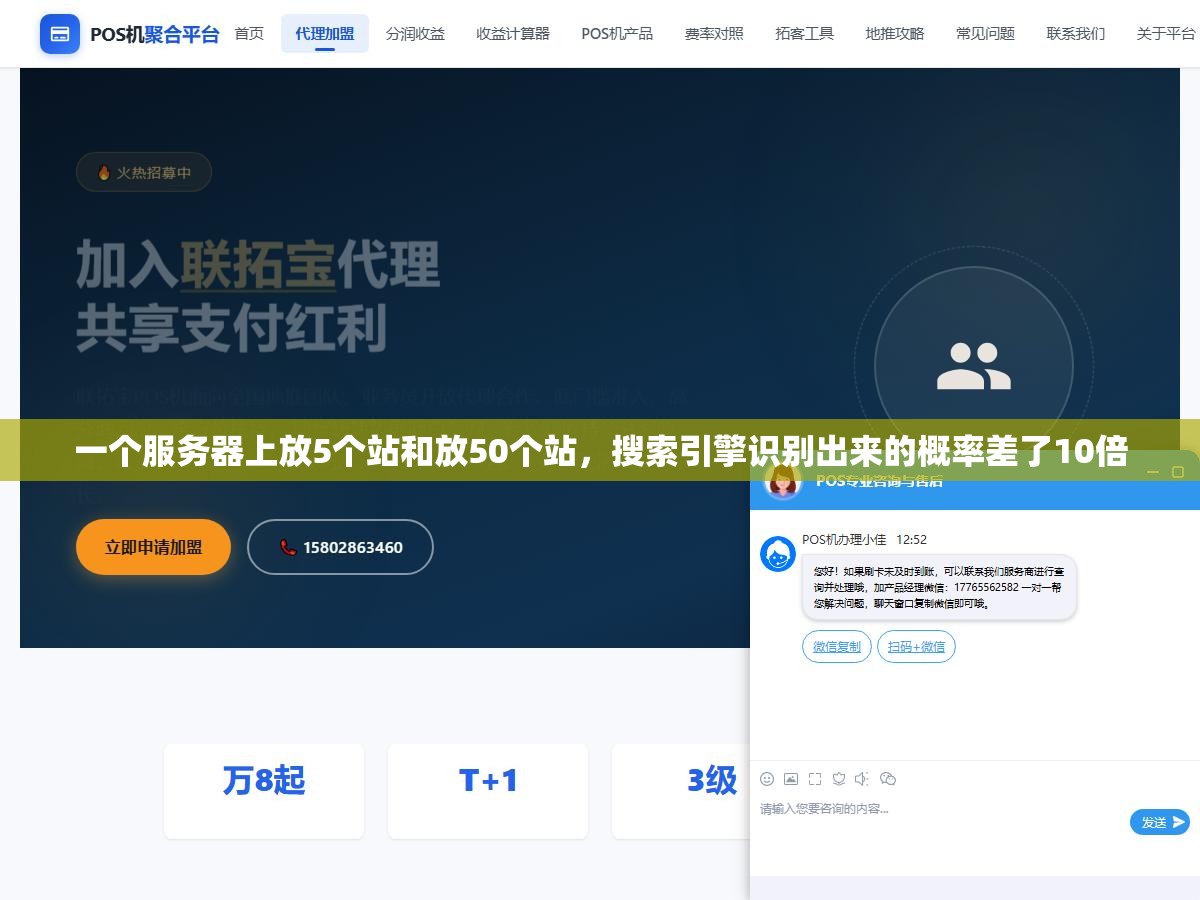Screen dimensions: 1200x900
Task: Open the 首页 menu item
Action: pyautogui.click(x=249, y=33)
